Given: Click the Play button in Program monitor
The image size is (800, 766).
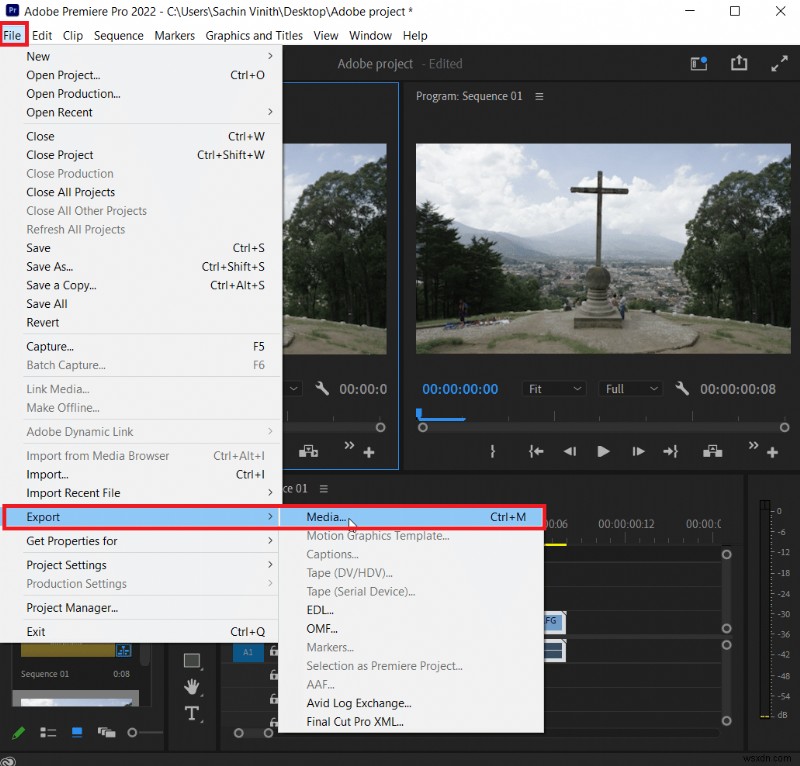Looking at the screenshot, I should pos(603,452).
